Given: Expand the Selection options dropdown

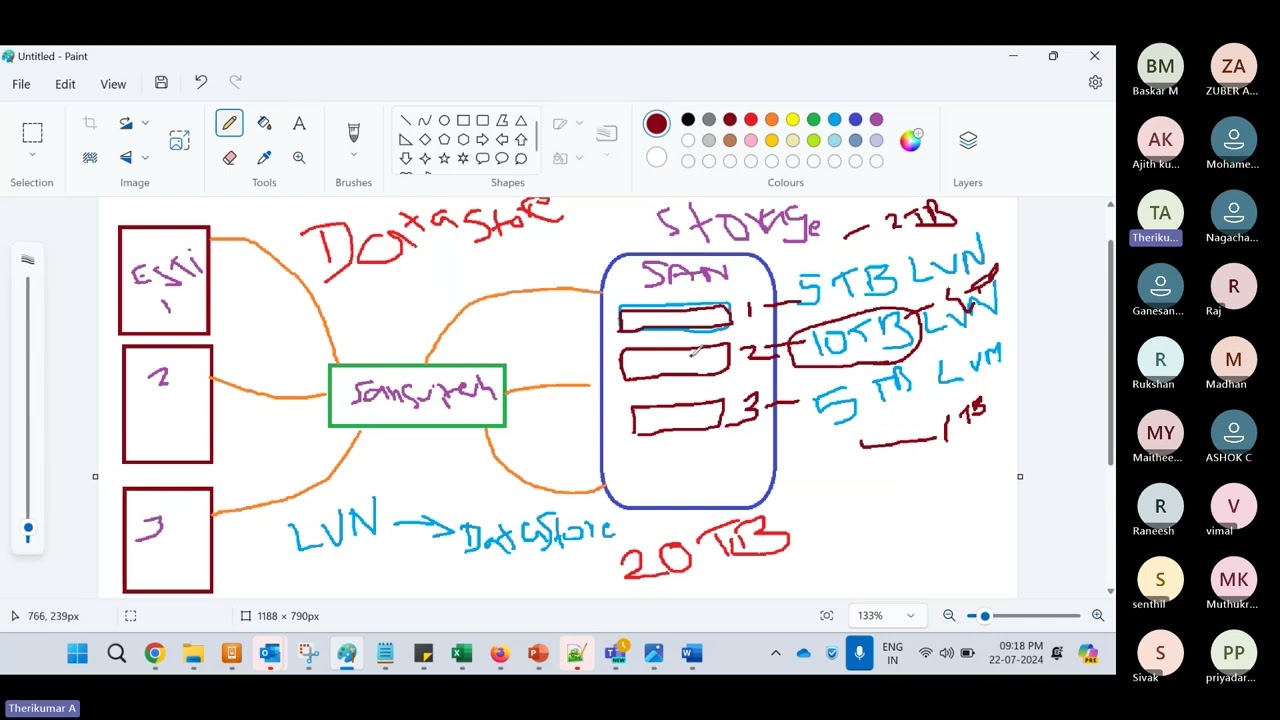Looking at the screenshot, I should tap(32, 156).
